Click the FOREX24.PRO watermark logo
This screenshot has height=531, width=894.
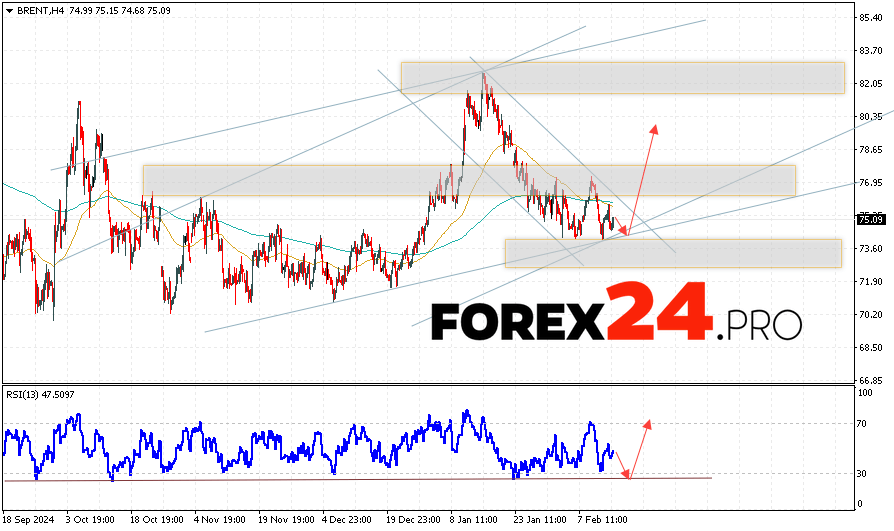[616, 322]
